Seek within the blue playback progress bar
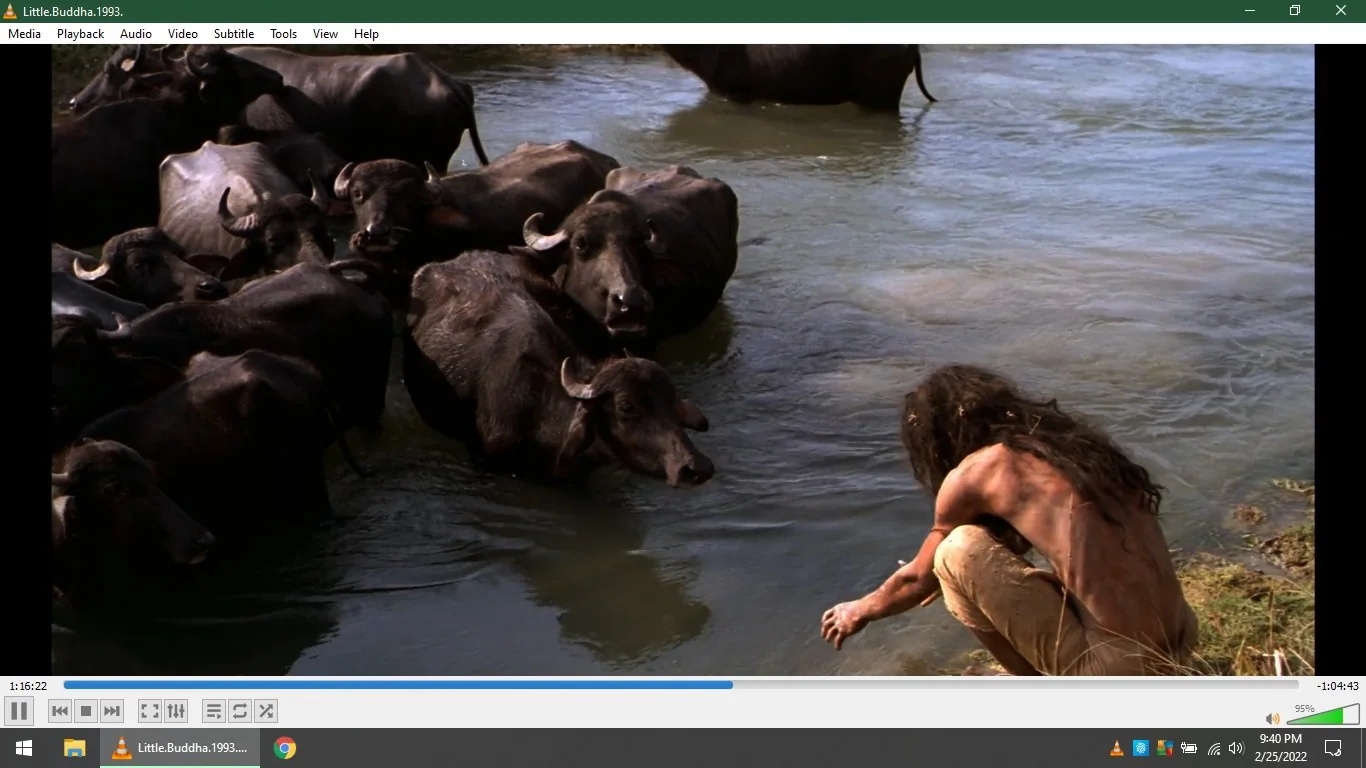 point(681,685)
